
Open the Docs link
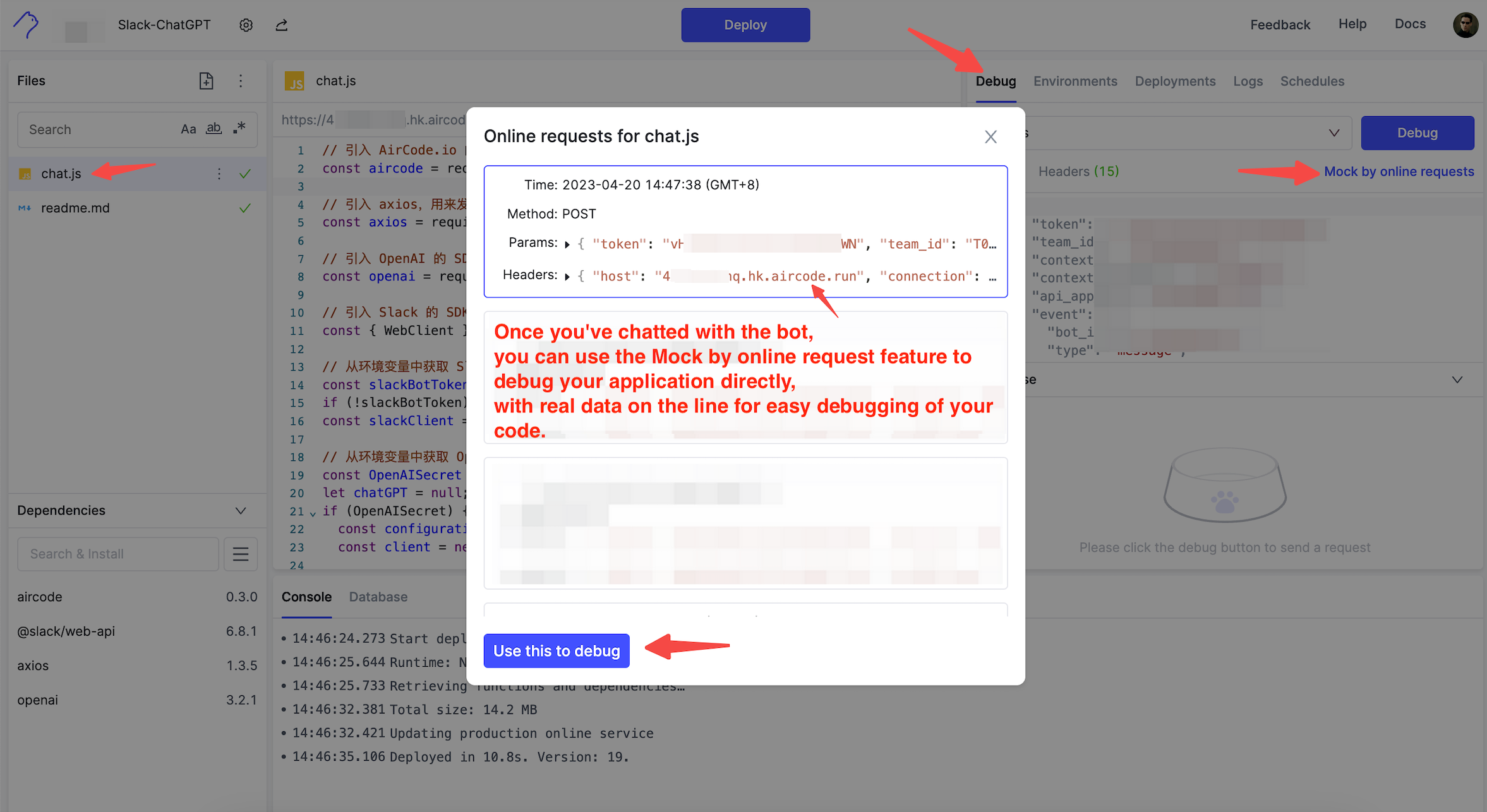[1410, 24]
